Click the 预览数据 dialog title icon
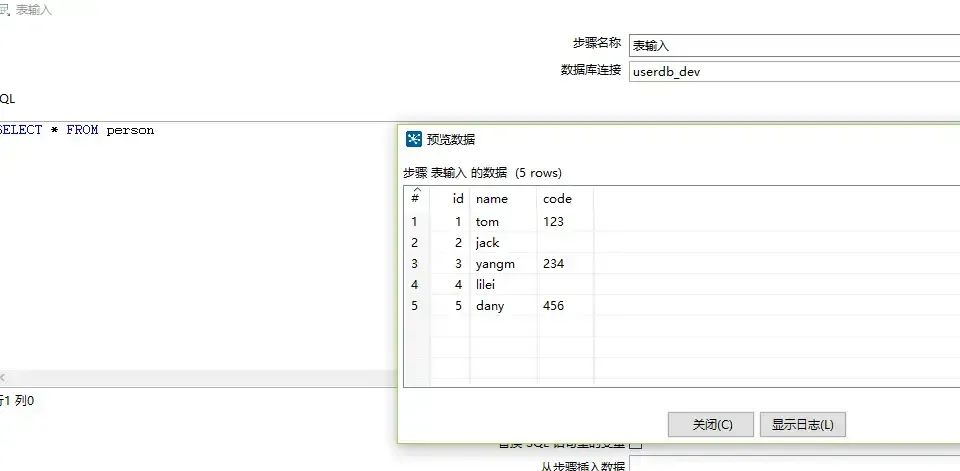The width and height of the screenshot is (960, 471). (414, 139)
